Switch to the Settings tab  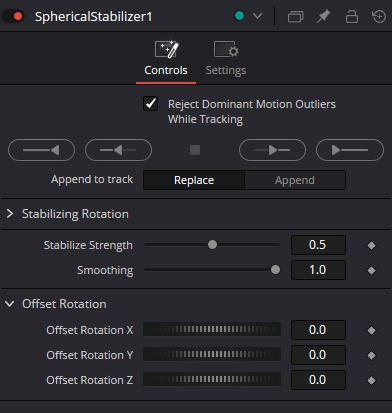pyautogui.click(x=226, y=59)
